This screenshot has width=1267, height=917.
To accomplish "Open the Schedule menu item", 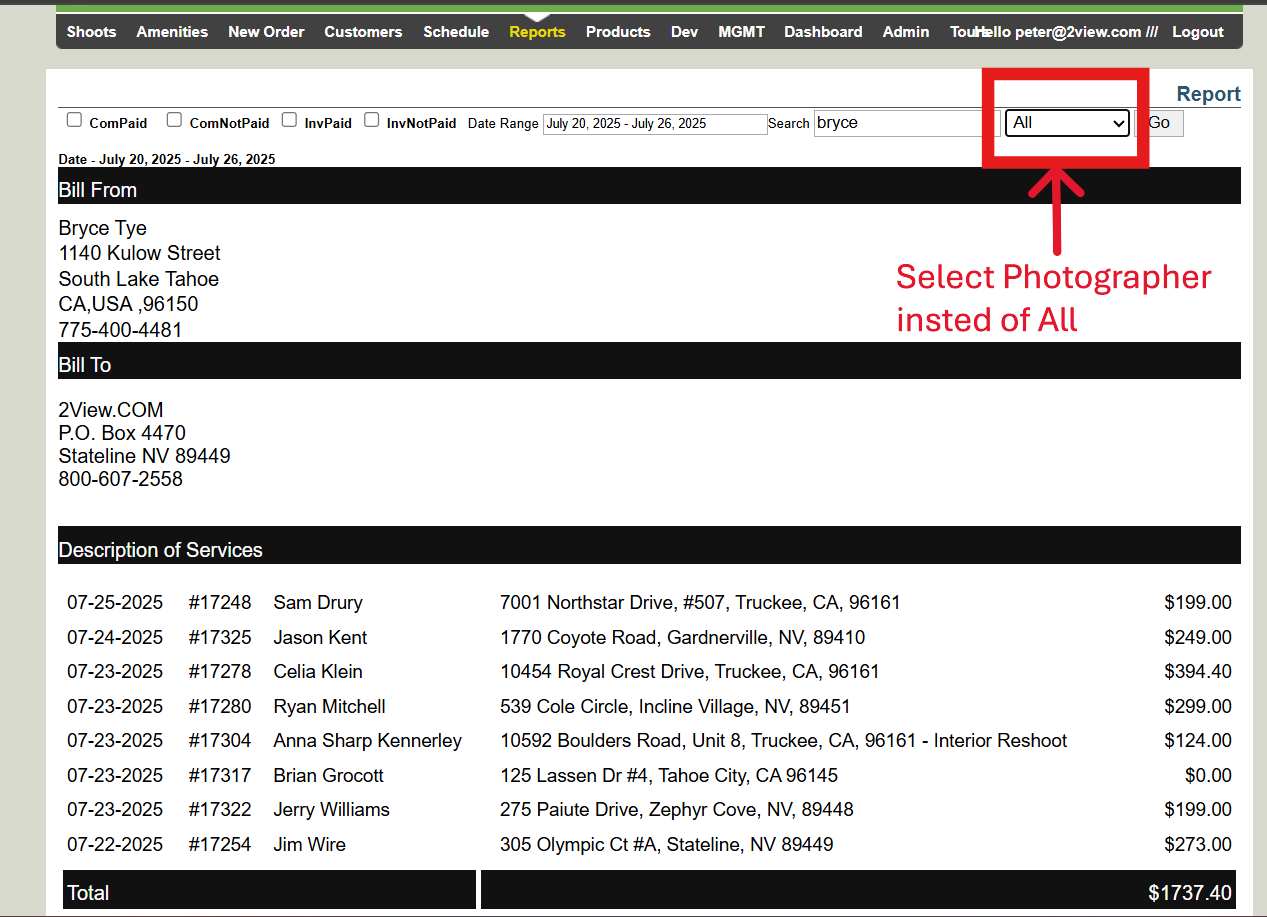I will click(x=456, y=32).
